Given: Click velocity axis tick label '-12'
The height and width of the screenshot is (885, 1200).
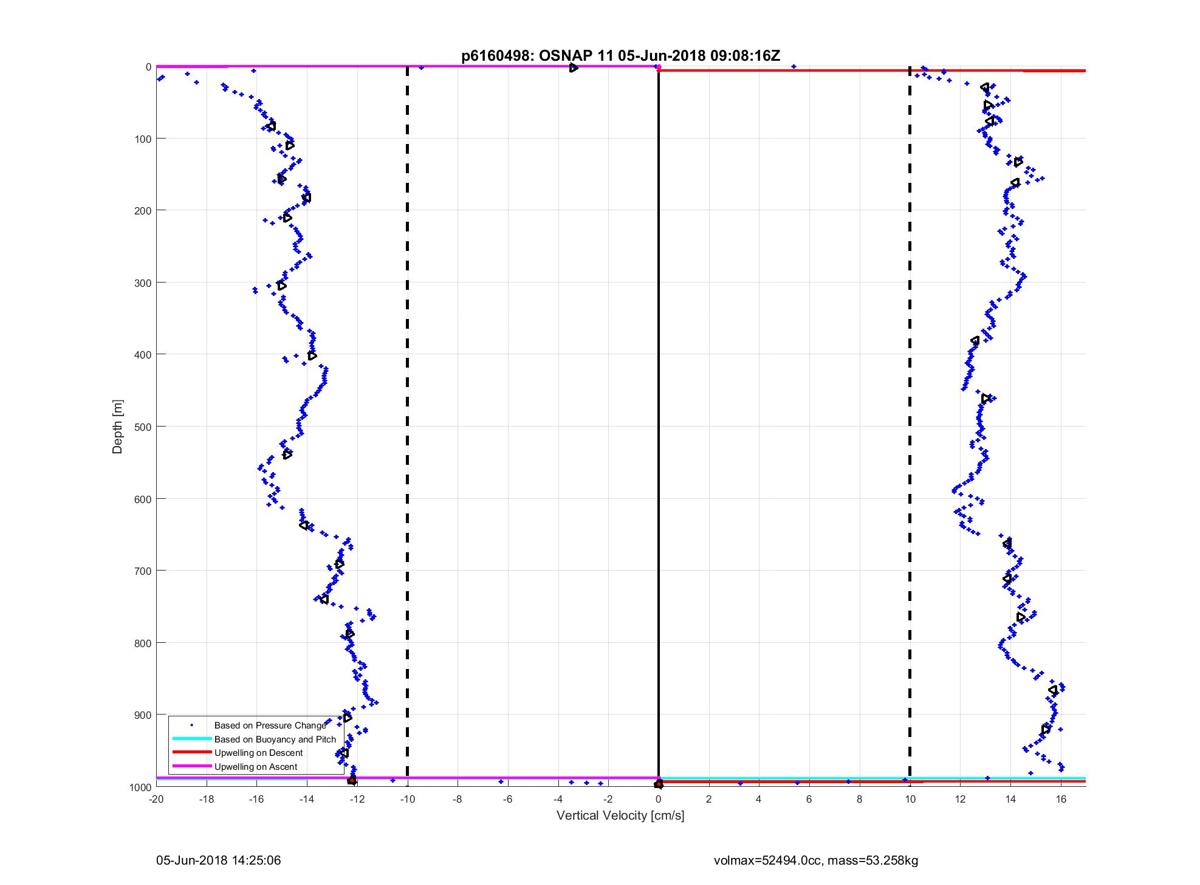Looking at the screenshot, I should (x=357, y=799).
